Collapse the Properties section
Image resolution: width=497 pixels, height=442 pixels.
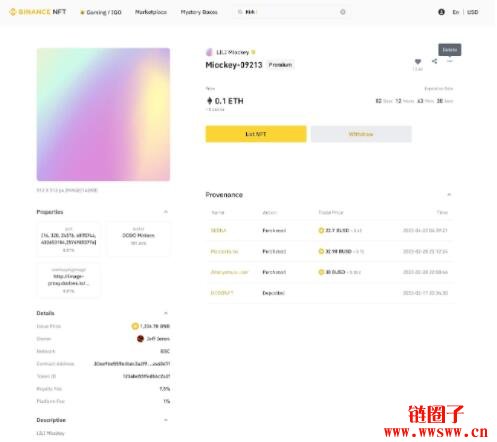coord(166,212)
